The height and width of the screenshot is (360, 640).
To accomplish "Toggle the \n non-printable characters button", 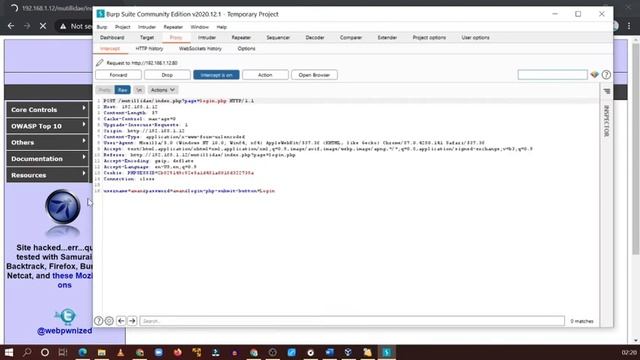I will [x=139, y=90].
